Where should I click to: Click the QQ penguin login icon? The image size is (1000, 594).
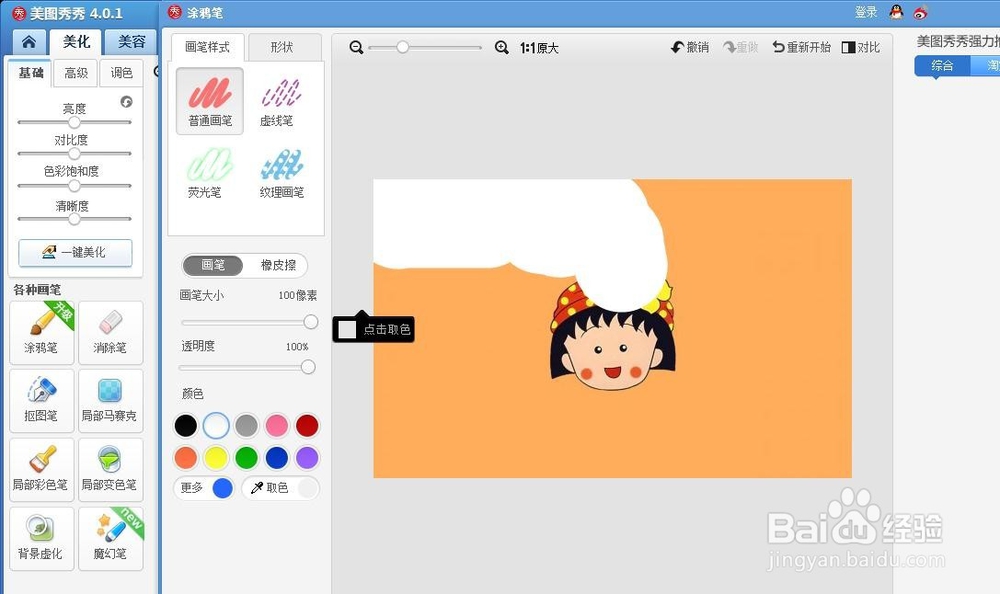tap(897, 12)
